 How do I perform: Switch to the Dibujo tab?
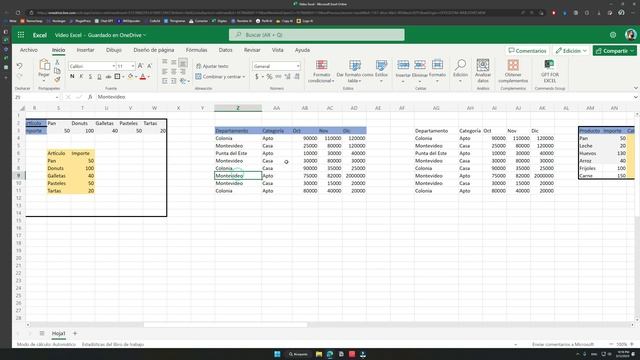(x=114, y=50)
